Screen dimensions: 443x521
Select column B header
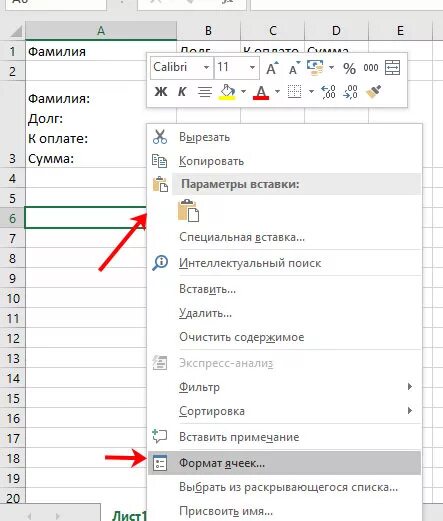tap(208, 31)
